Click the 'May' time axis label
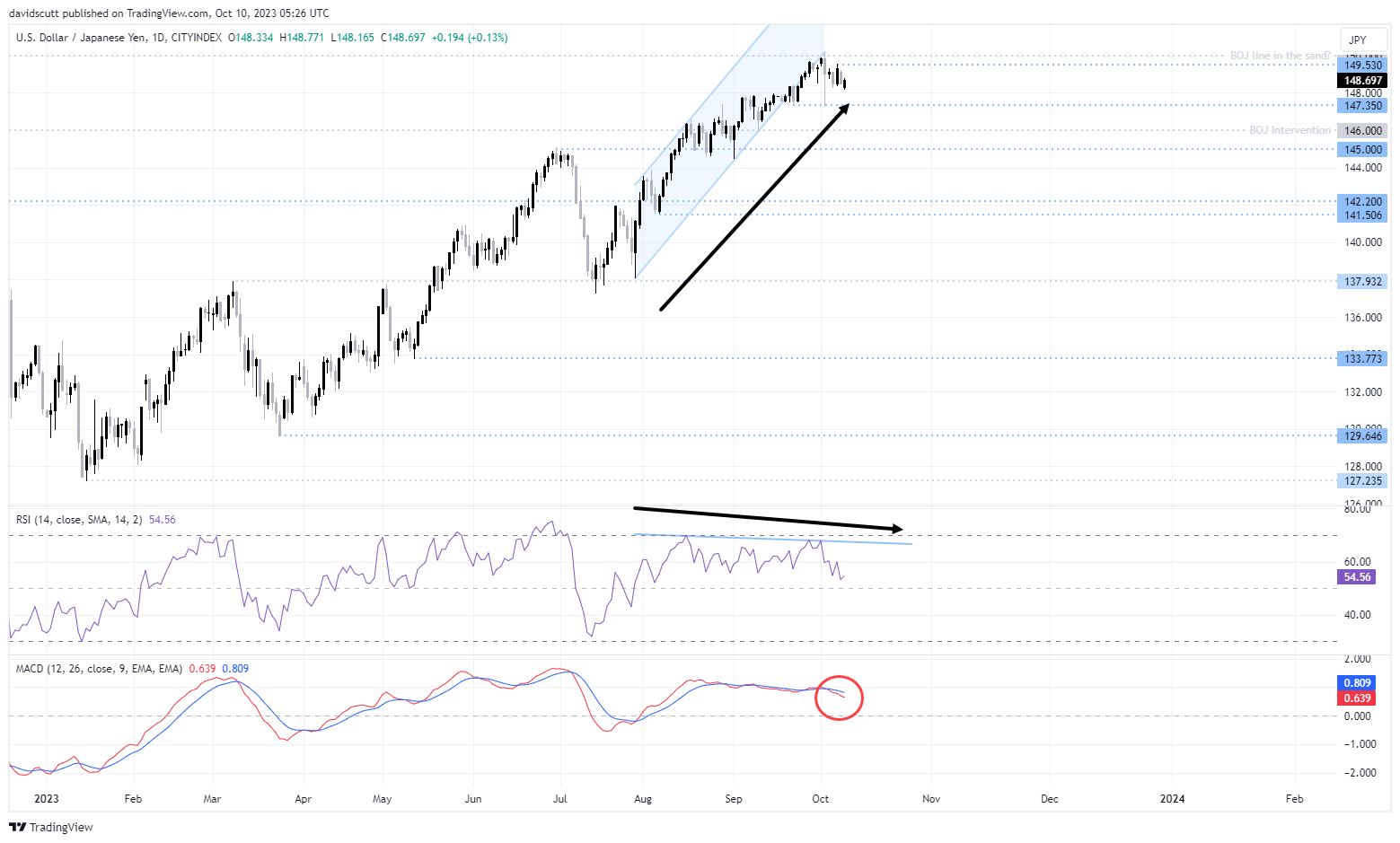The image size is (1400, 843). click(x=382, y=799)
